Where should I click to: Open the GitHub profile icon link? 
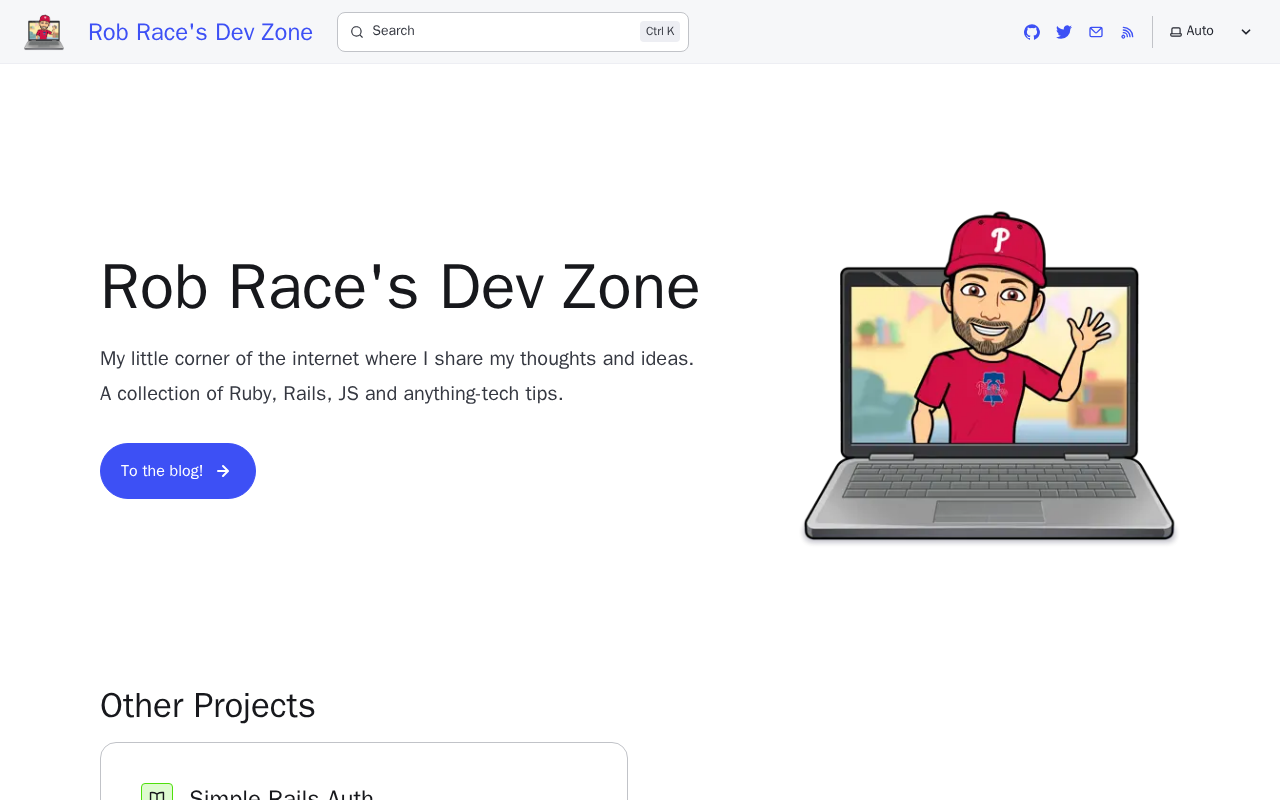(1032, 32)
